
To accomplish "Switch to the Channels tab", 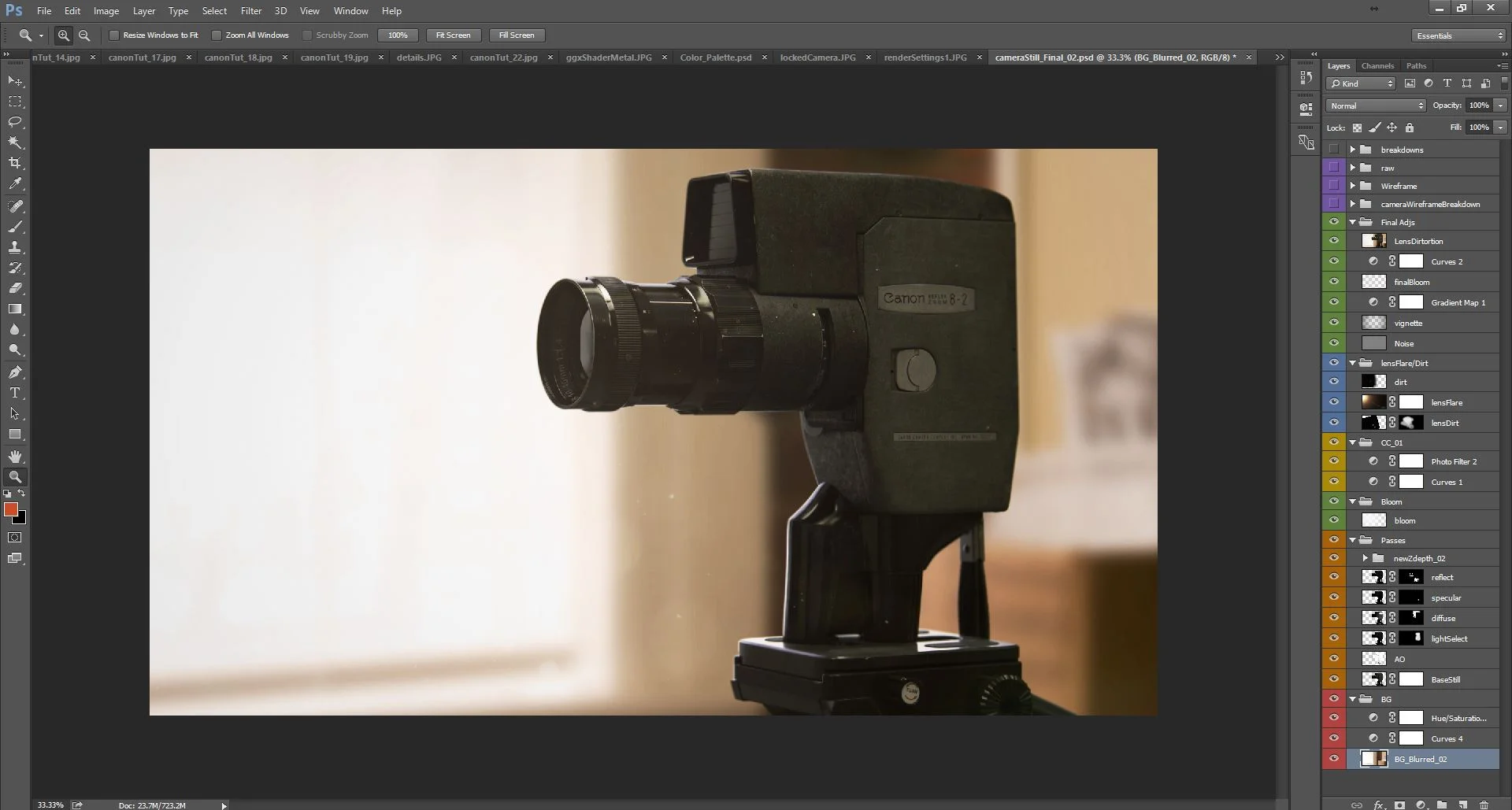I will 1377,66.
